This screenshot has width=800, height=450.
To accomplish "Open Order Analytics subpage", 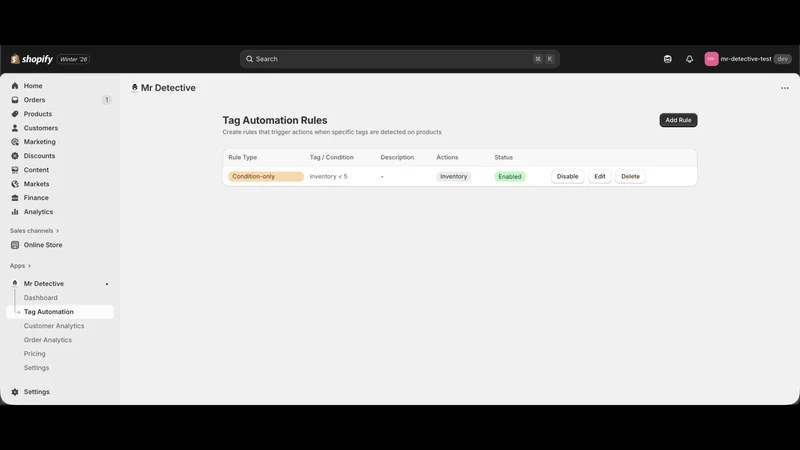I will pos(47,340).
